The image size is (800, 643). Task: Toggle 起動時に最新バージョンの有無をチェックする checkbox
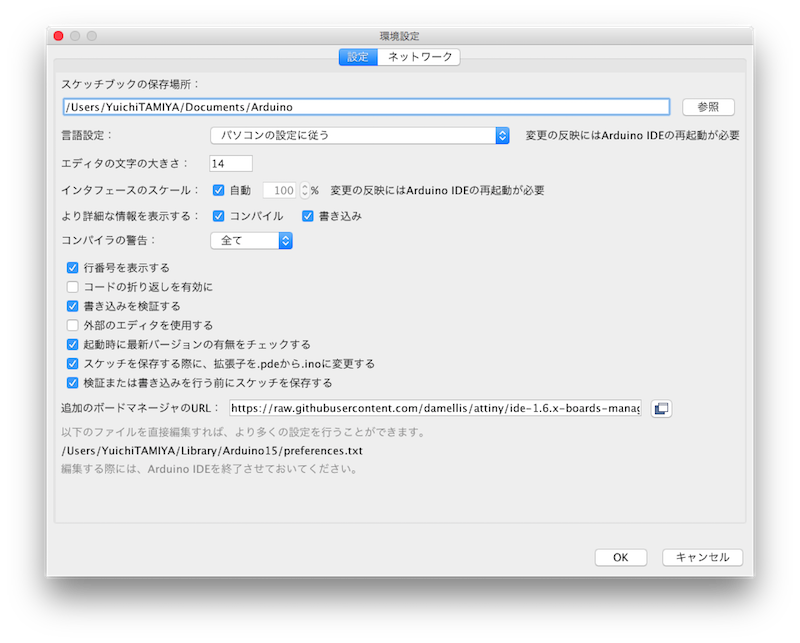(x=72, y=344)
